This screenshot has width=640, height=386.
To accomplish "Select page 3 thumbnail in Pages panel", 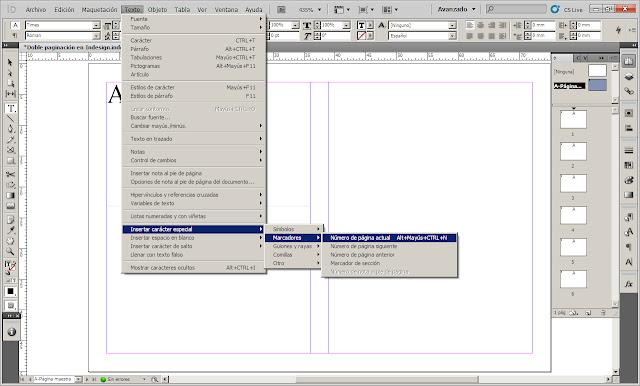I will pyautogui.click(x=573, y=184).
